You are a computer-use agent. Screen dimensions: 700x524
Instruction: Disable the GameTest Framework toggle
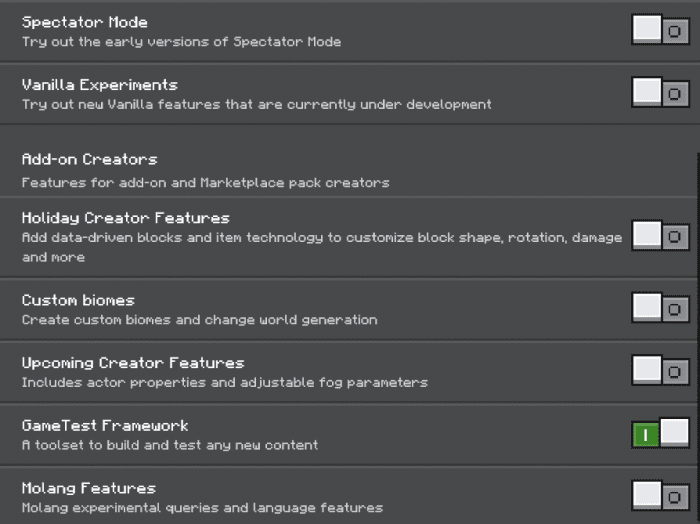tap(661, 433)
